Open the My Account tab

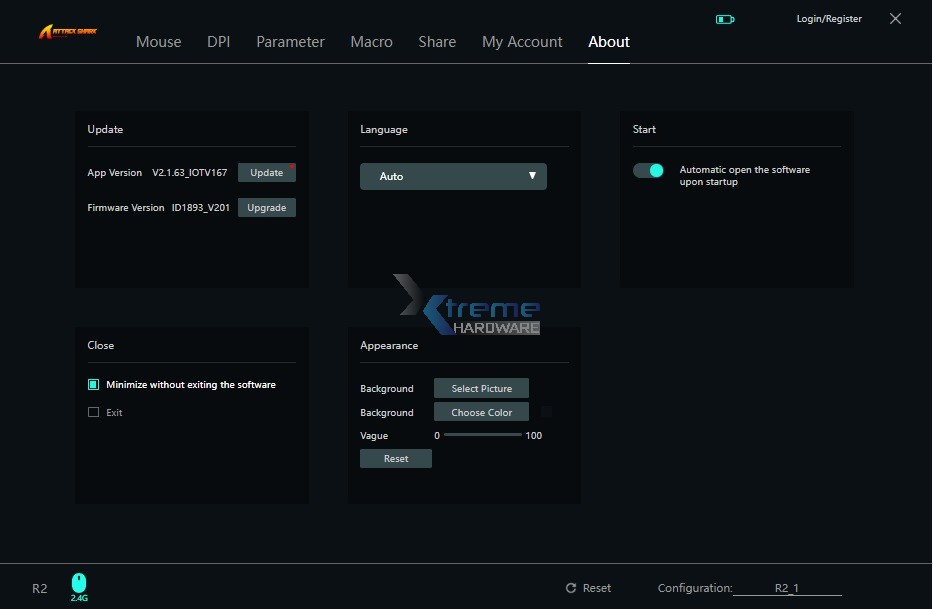point(522,42)
